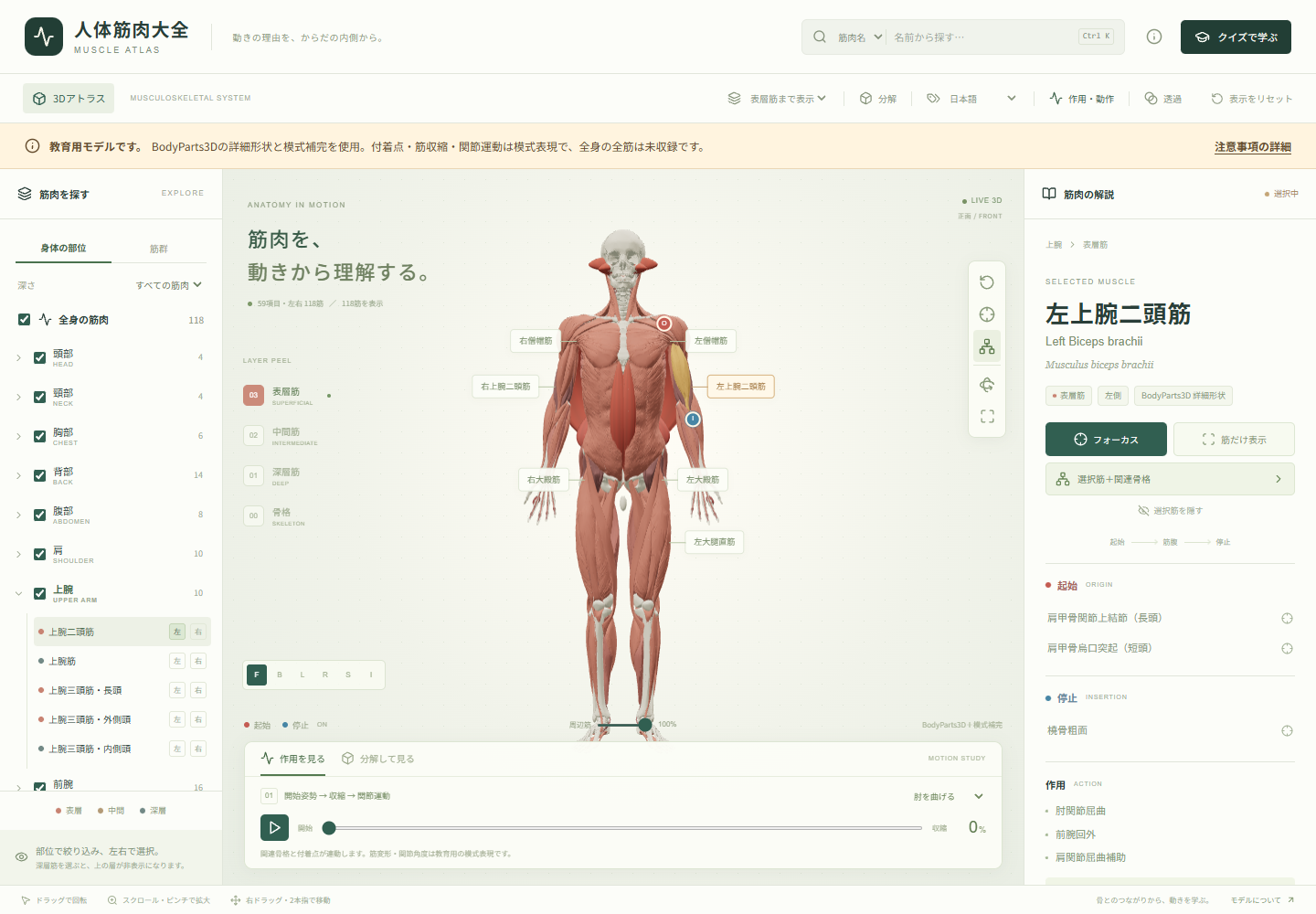Toggle the 作用・動作 action mode
Image resolution: width=1316 pixels, height=914 pixels.
tap(1082, 99)
